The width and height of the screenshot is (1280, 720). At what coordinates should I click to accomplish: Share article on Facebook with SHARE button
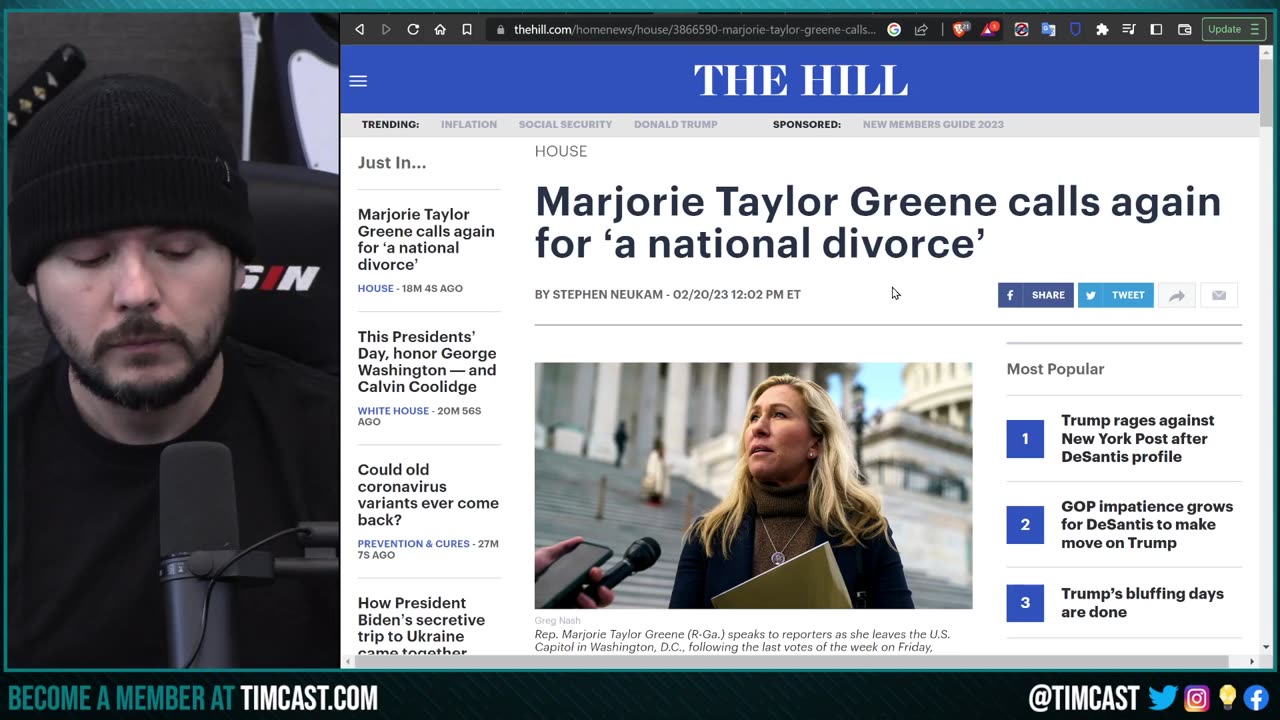pyautogui.click(x=1036, y=295)
